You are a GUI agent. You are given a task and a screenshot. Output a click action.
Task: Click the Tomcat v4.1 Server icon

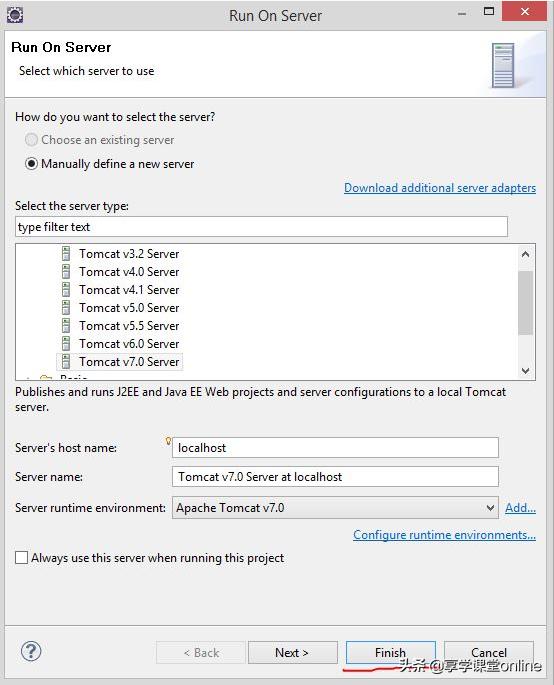(x=66, y=290)
